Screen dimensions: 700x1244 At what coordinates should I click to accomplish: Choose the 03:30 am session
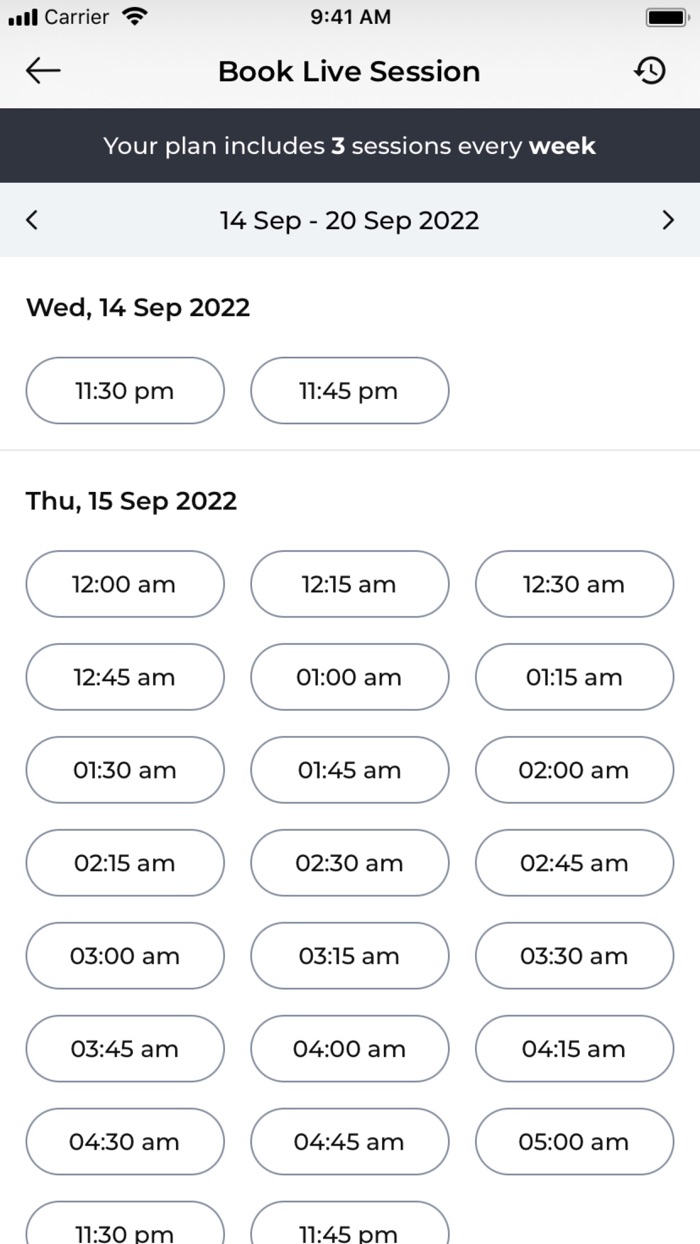click(x=574, y=956)
